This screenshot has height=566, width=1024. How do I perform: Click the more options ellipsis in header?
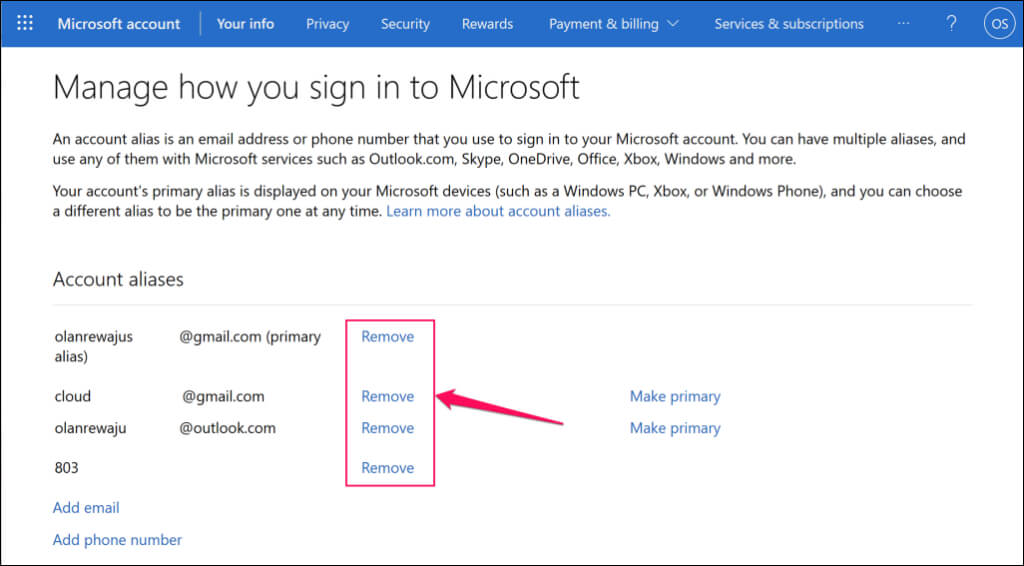(x=904, y=23)
